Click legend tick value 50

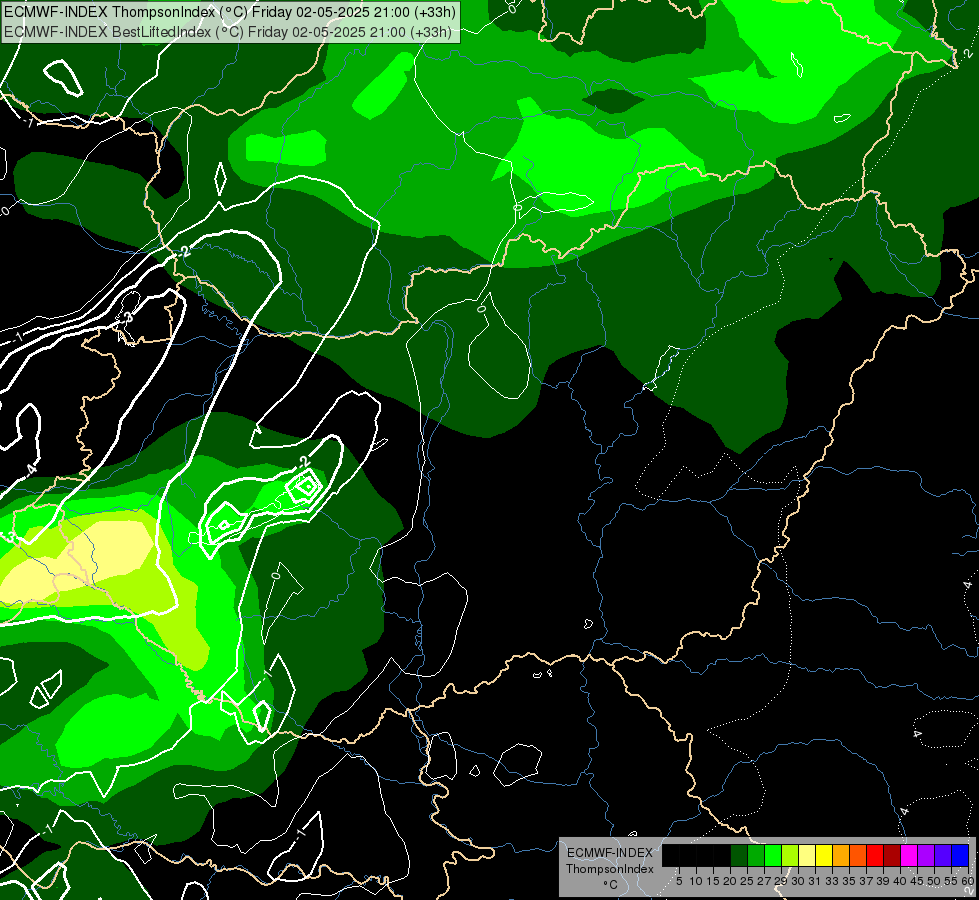coord(934,881)
